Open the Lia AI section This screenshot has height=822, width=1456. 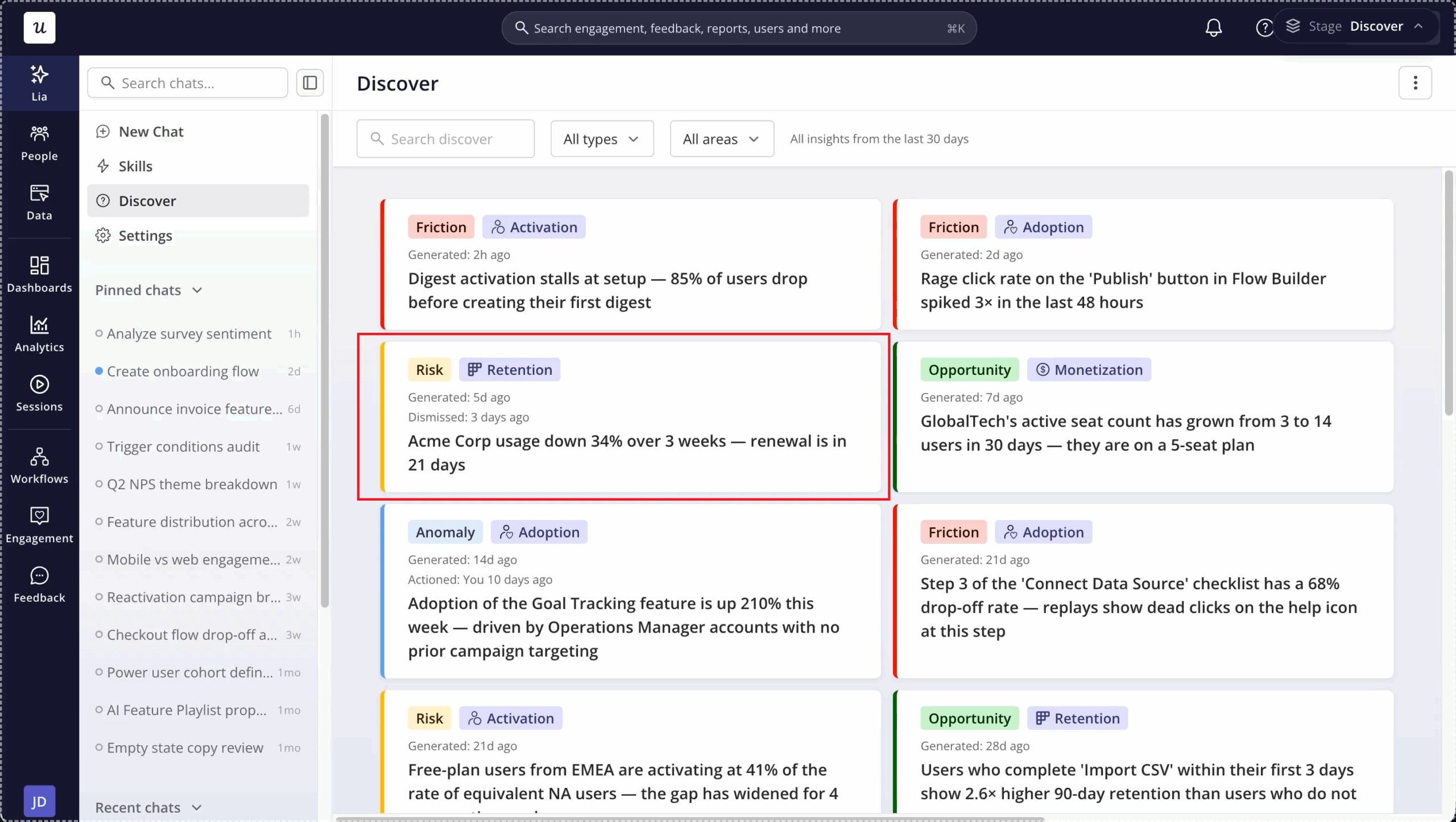(x=39, y=83)
